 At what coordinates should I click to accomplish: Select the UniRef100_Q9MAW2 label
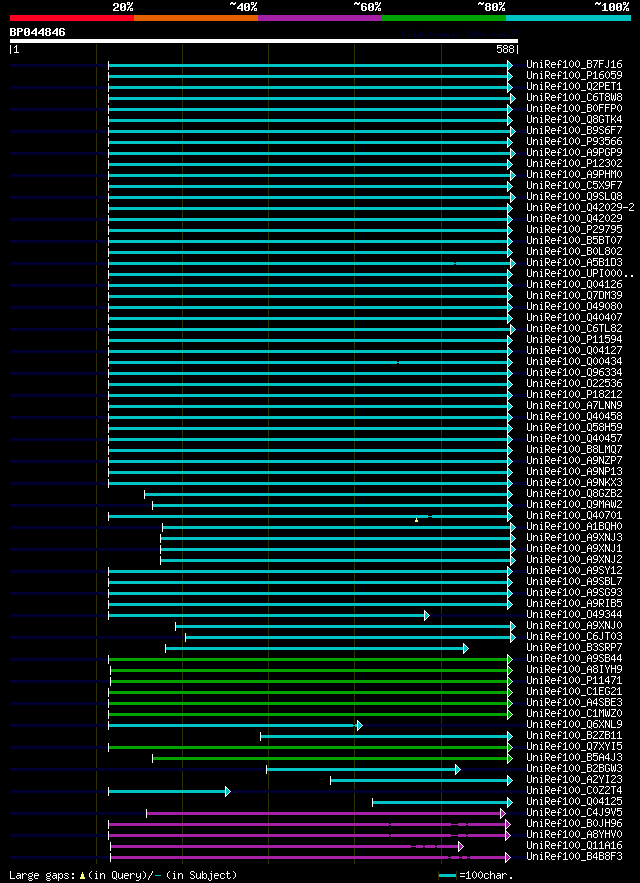click(574, 505)
